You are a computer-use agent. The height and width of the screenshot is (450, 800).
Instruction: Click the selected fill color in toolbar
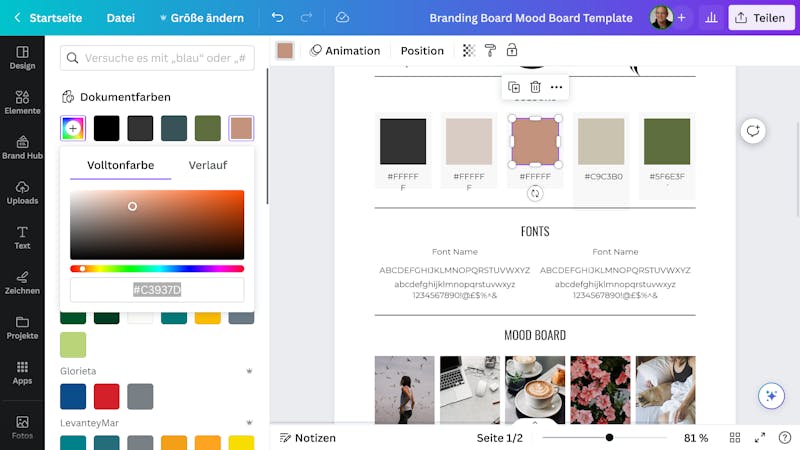click(285, 51)
